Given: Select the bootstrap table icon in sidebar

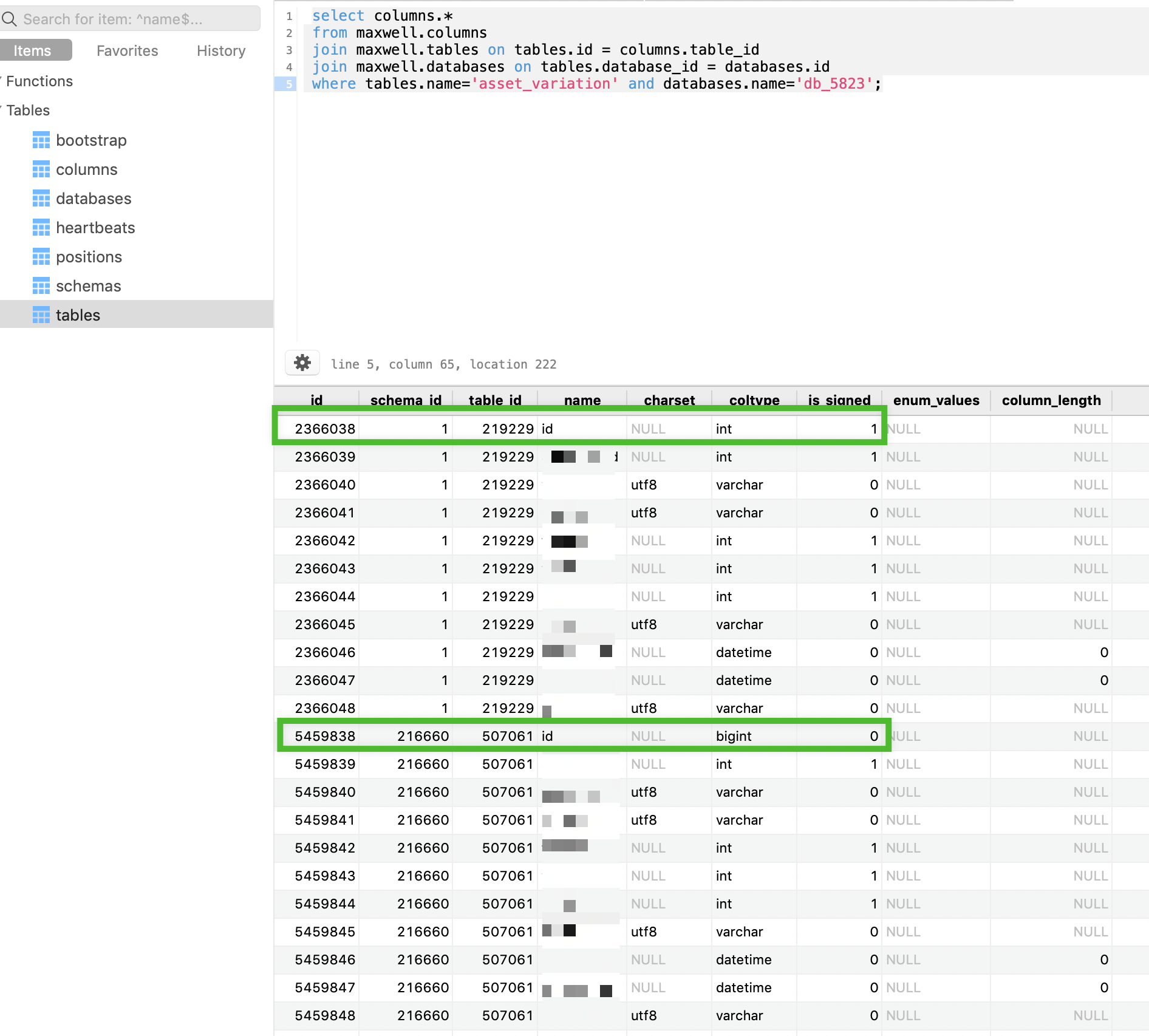Looking at the screenshot, I should click(41, 140).
